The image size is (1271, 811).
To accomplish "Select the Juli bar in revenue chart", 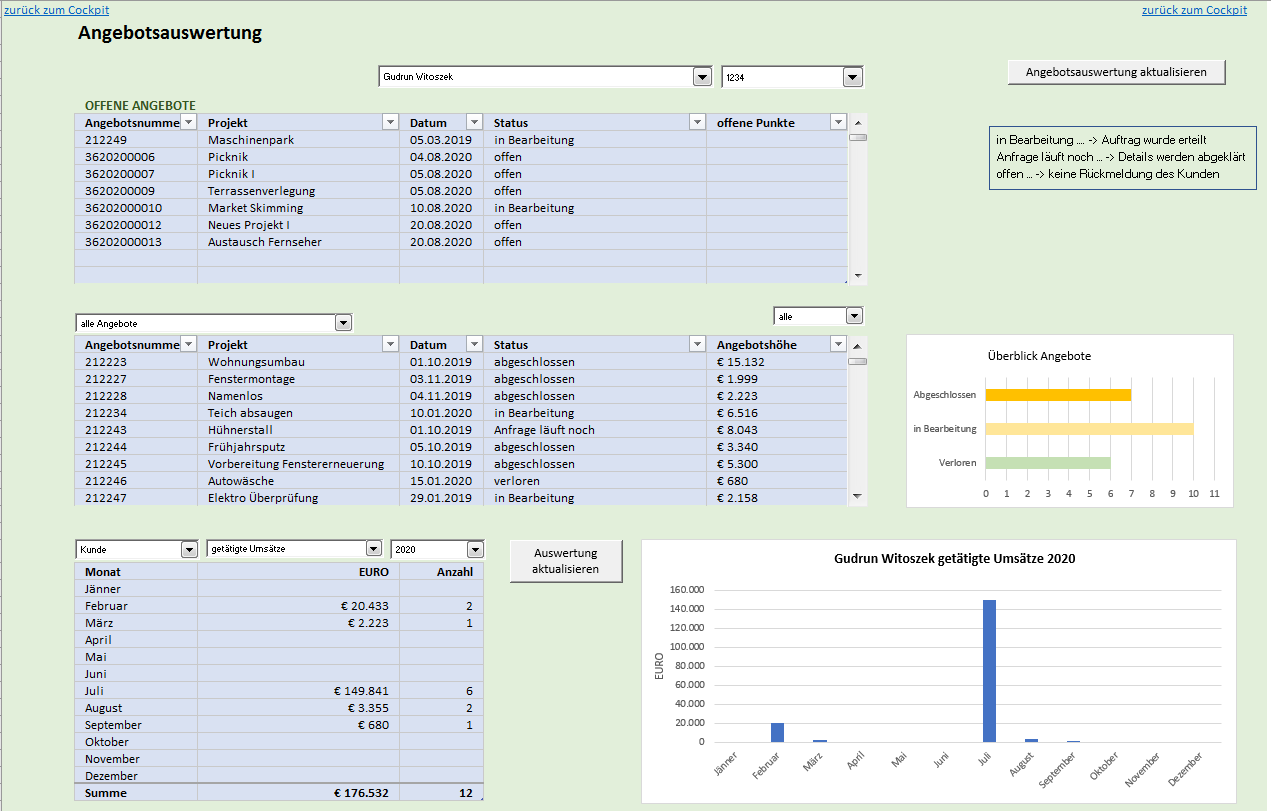I will click(989, 670).
